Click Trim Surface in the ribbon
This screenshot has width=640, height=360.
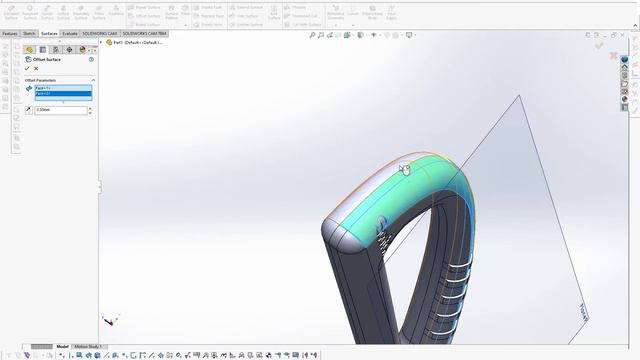(244, 16)
